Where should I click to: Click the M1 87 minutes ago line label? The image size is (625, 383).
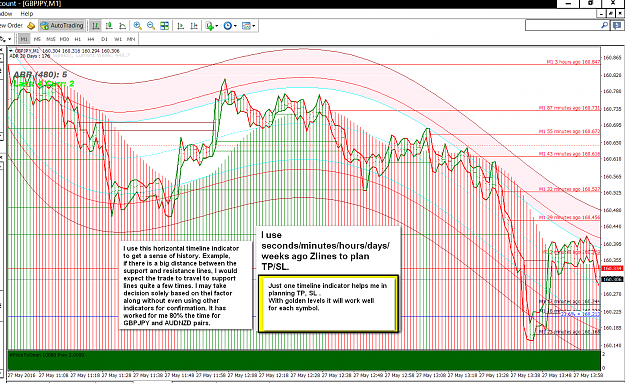tap(569, 108)
